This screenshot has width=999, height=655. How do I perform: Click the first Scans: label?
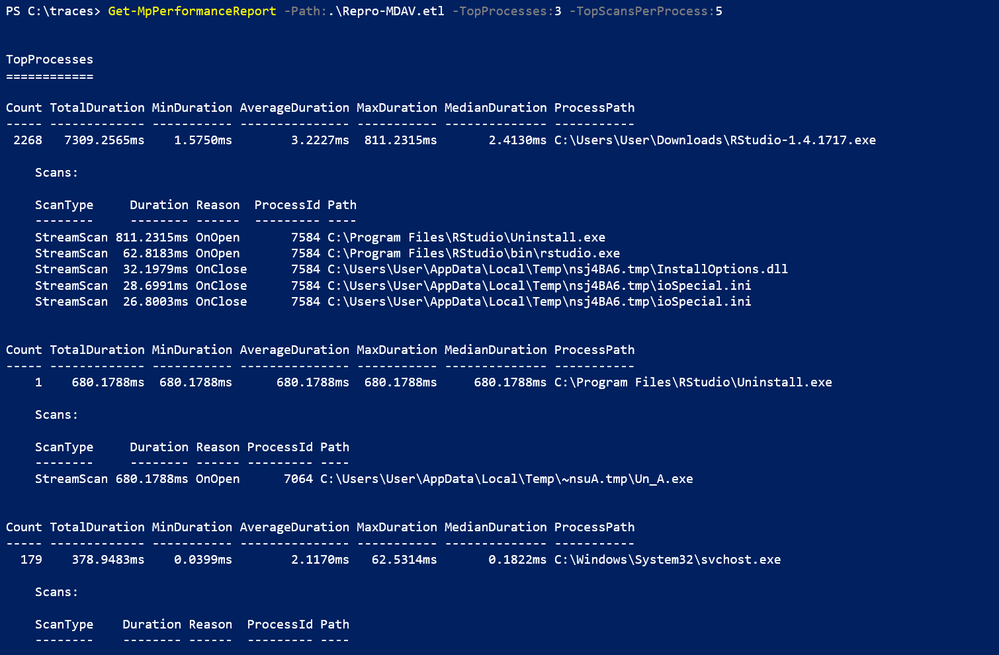click(57, 173)
